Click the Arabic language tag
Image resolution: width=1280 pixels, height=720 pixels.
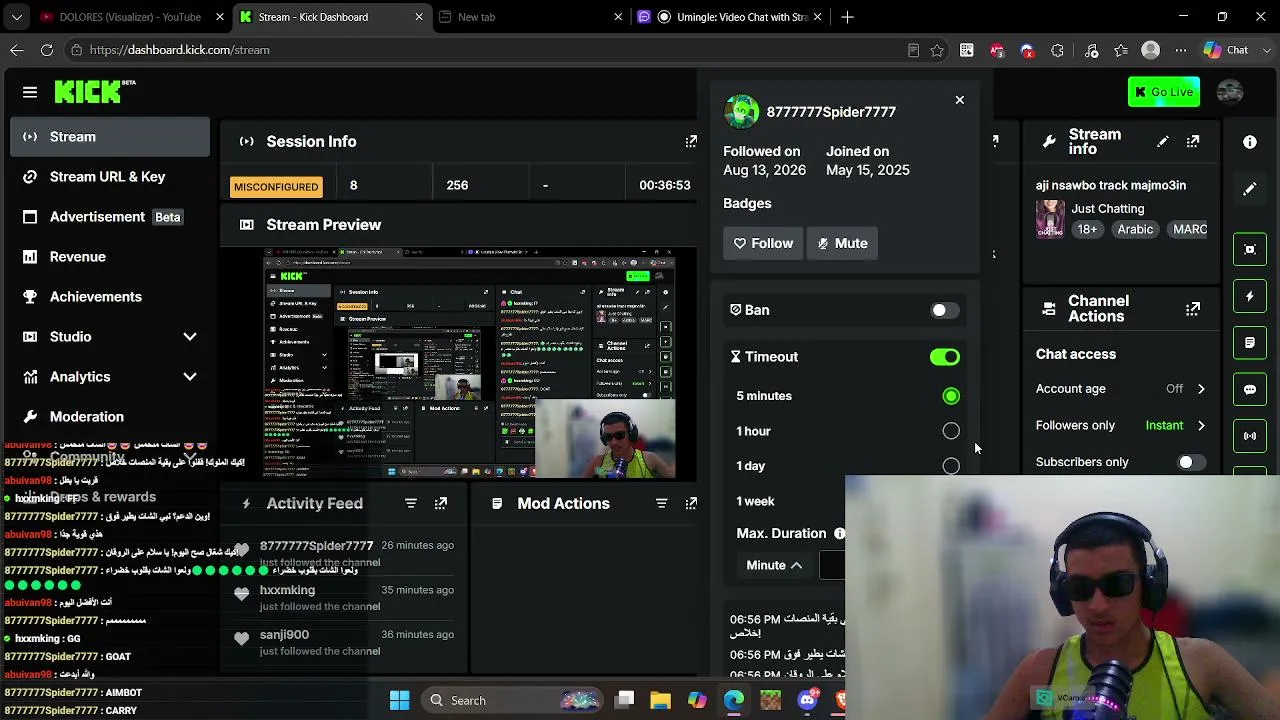1135,230
